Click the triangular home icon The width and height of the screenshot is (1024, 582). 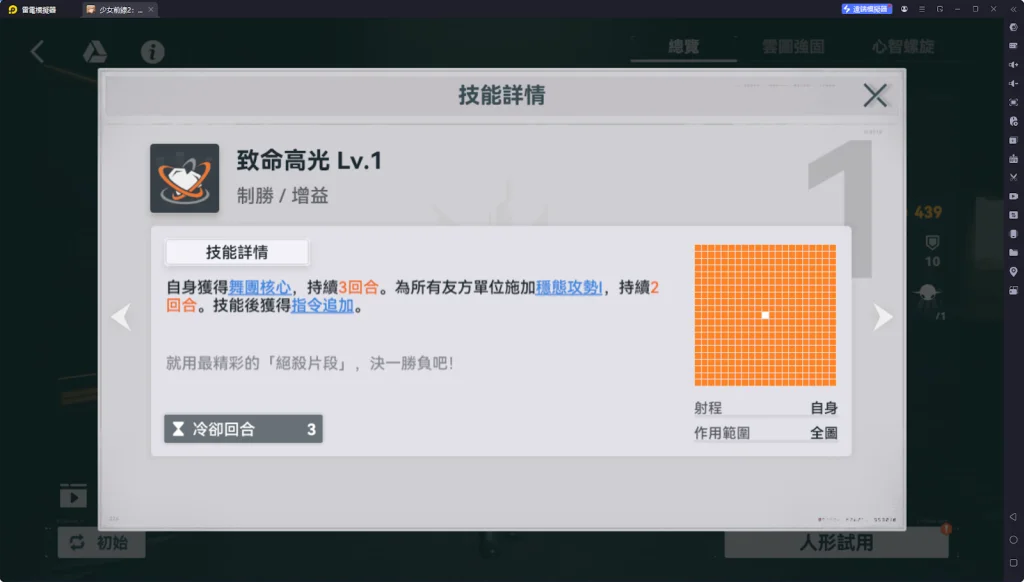click(x=95, y=52)
